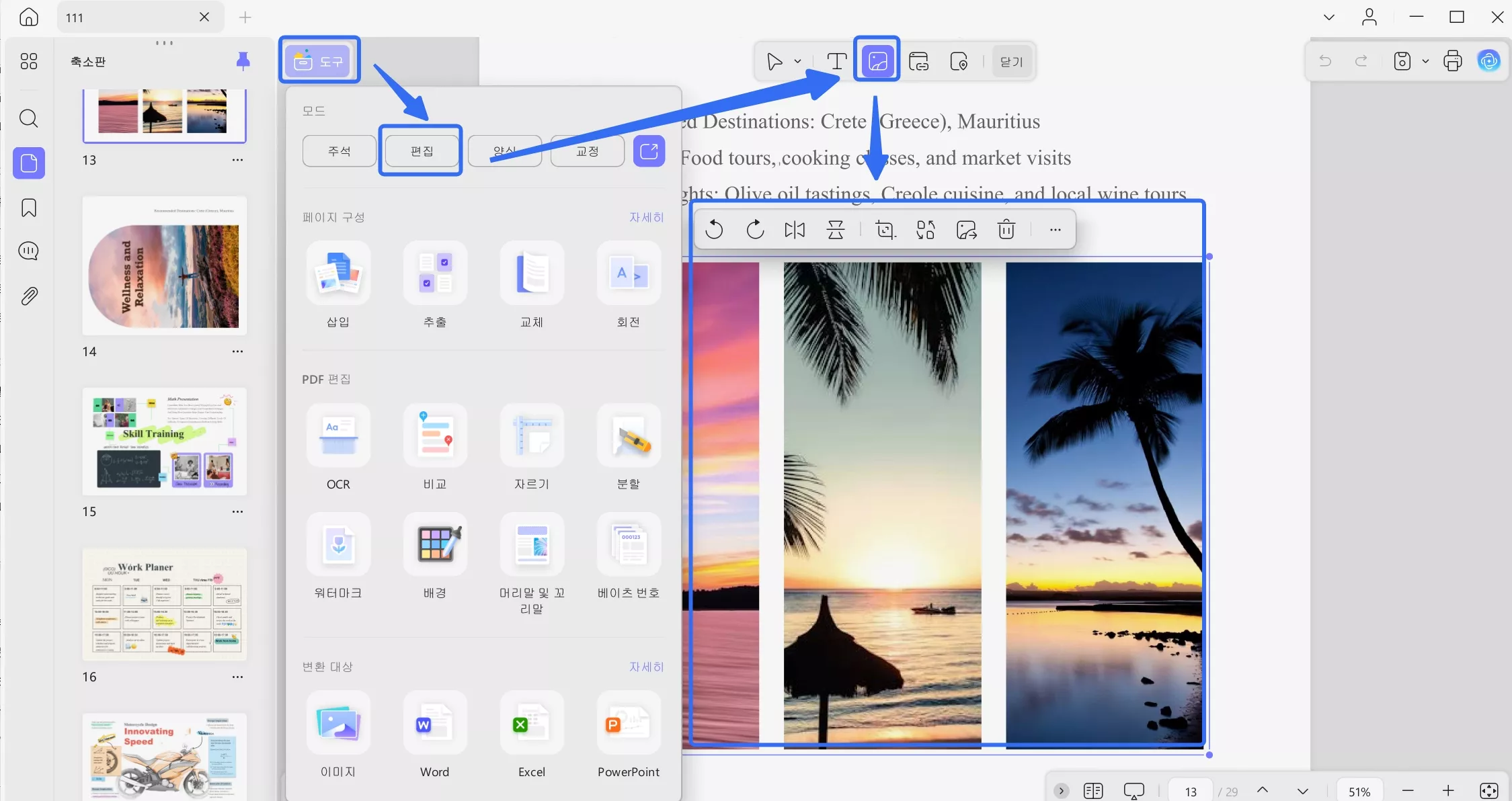Viewport: 1512px width, 801px height.
Task: Select the 주석 mode tab
Action: click(x=339, y=151)
